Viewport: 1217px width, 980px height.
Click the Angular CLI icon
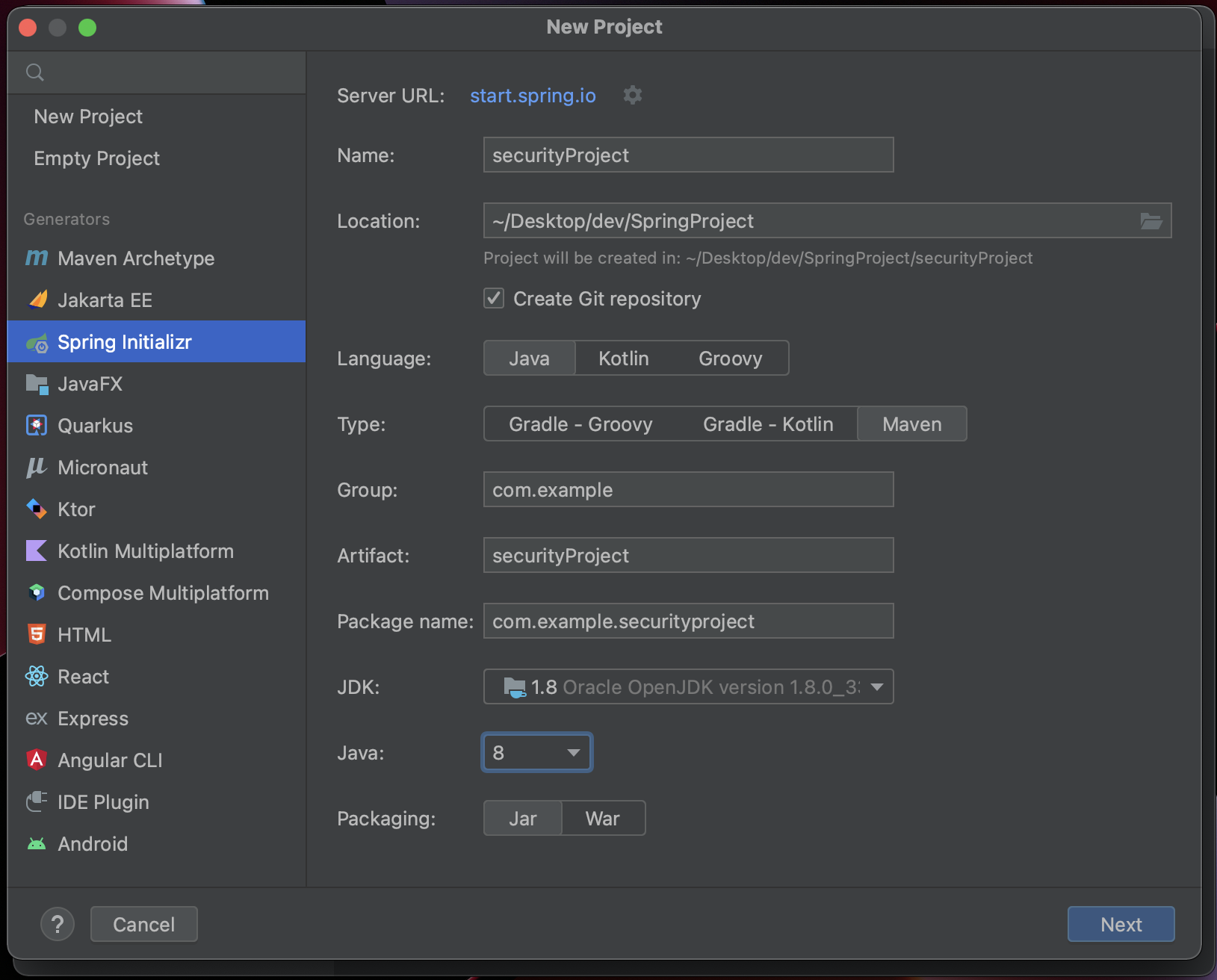coord(37,760)
